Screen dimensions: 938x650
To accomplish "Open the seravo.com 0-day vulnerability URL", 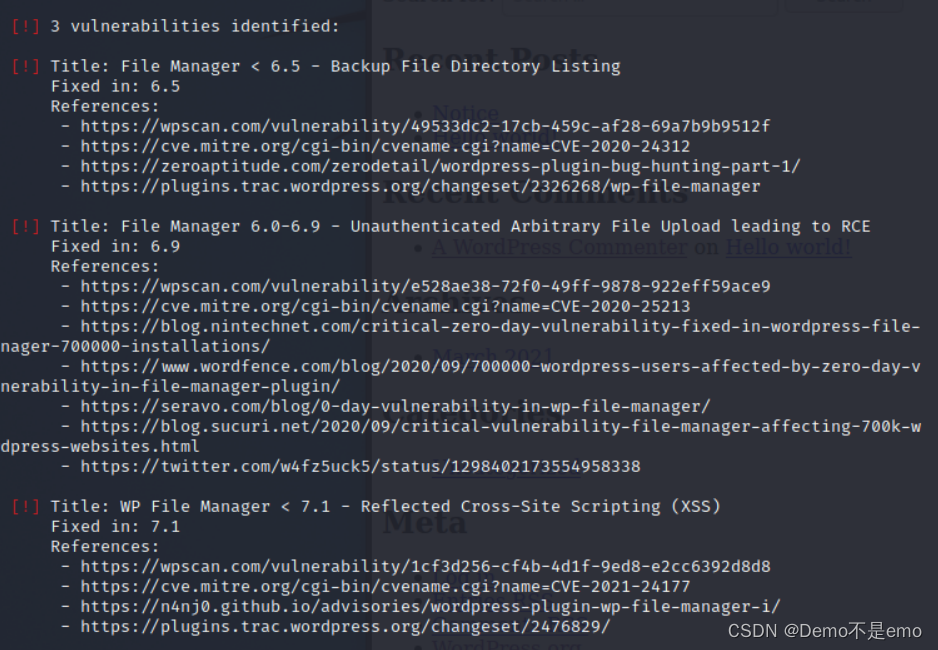I will pyautogui.click(x=395, y=407).
